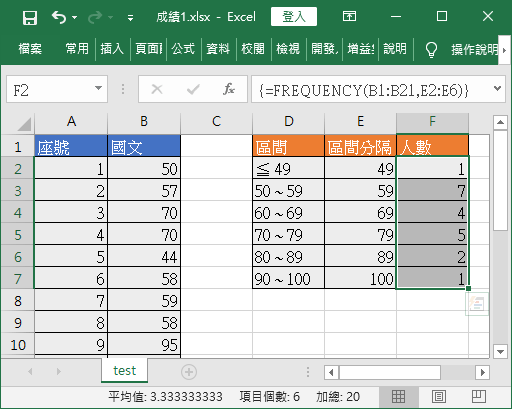Screen dimensions: 512x409
Task: Go to previous sheet arrow
Action: [x=30, y=371]
